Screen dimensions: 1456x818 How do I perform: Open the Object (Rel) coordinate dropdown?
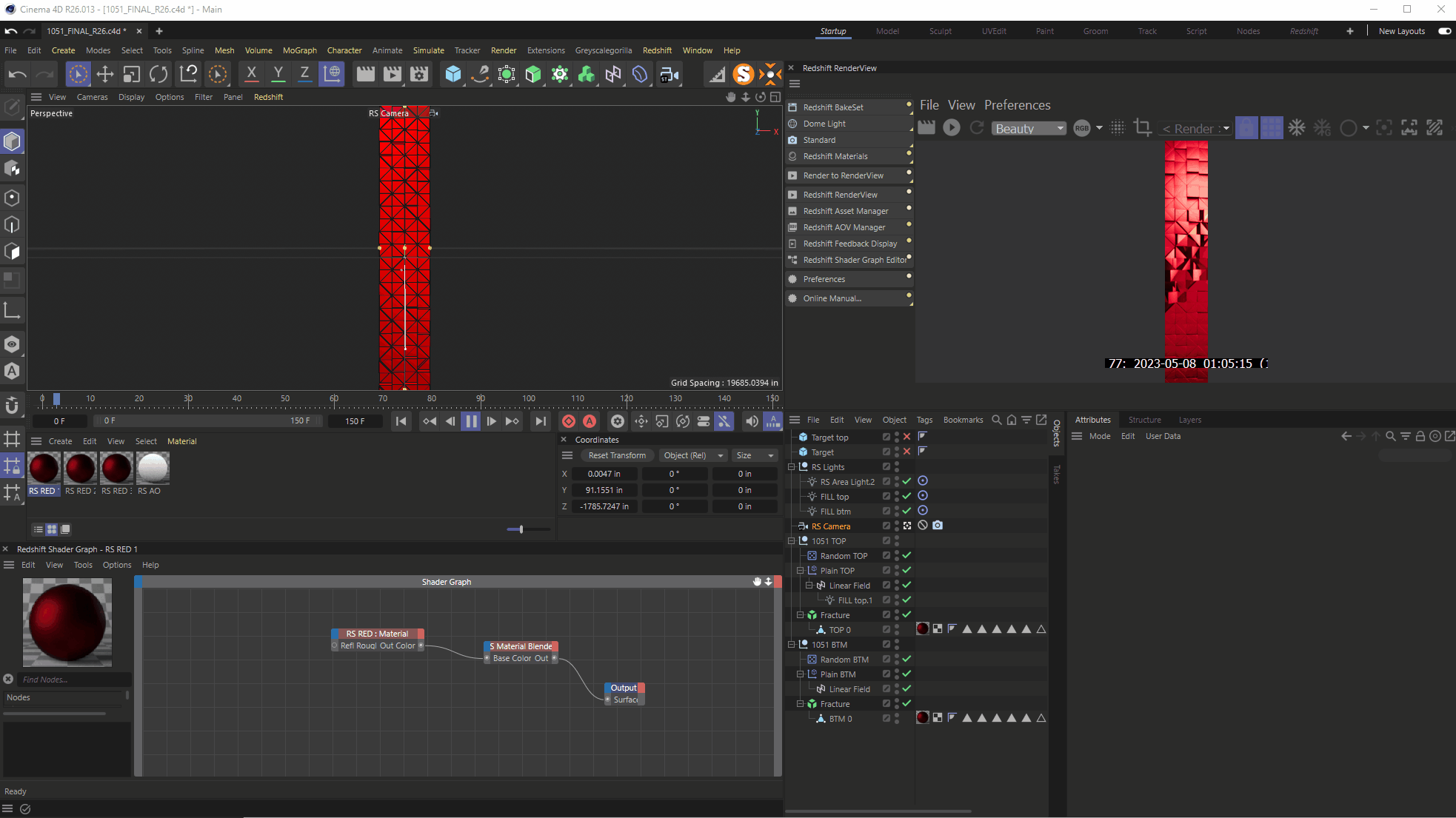692,455
